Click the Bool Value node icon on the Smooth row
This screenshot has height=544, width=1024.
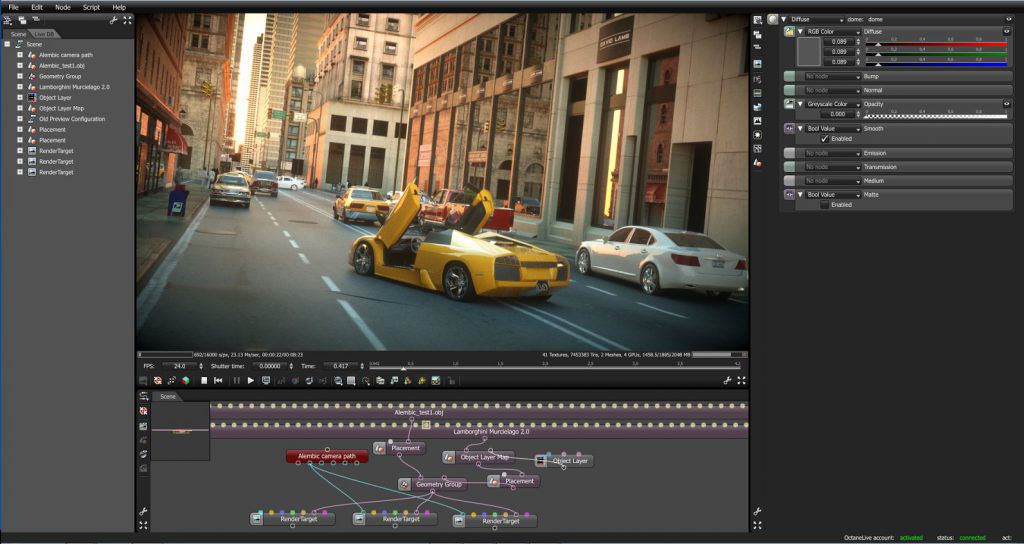[x=789, y=129]
